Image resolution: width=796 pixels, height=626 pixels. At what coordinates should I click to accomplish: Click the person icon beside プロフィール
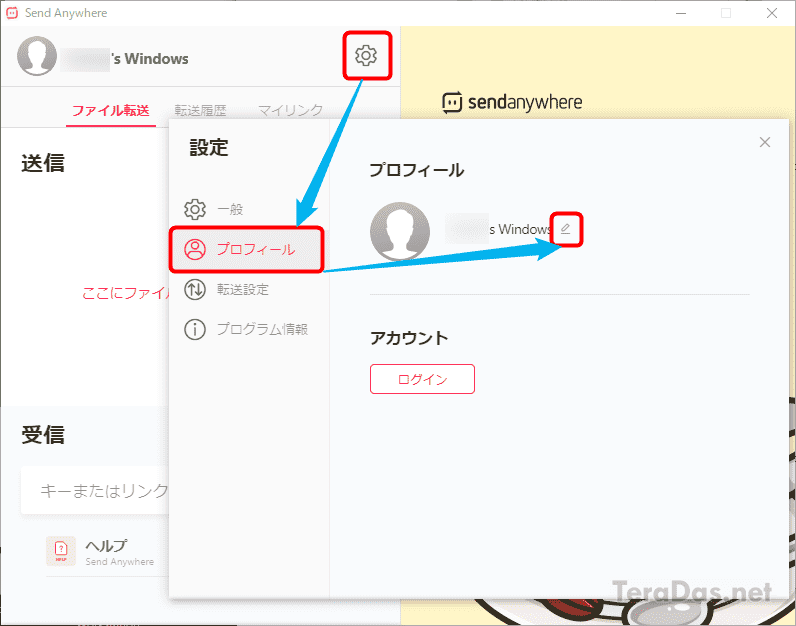pyautogui.click(x=195, y=249)
